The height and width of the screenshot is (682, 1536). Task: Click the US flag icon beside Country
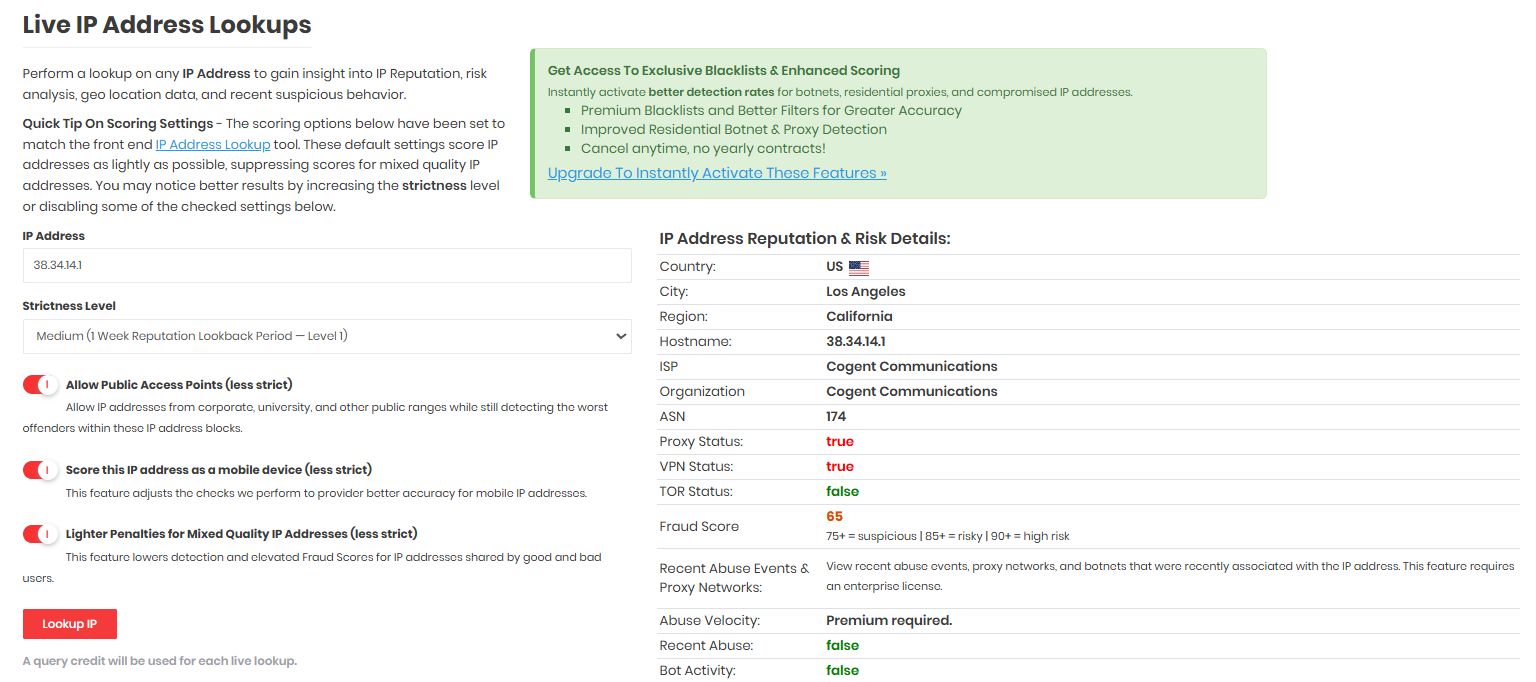pos(858,268)
